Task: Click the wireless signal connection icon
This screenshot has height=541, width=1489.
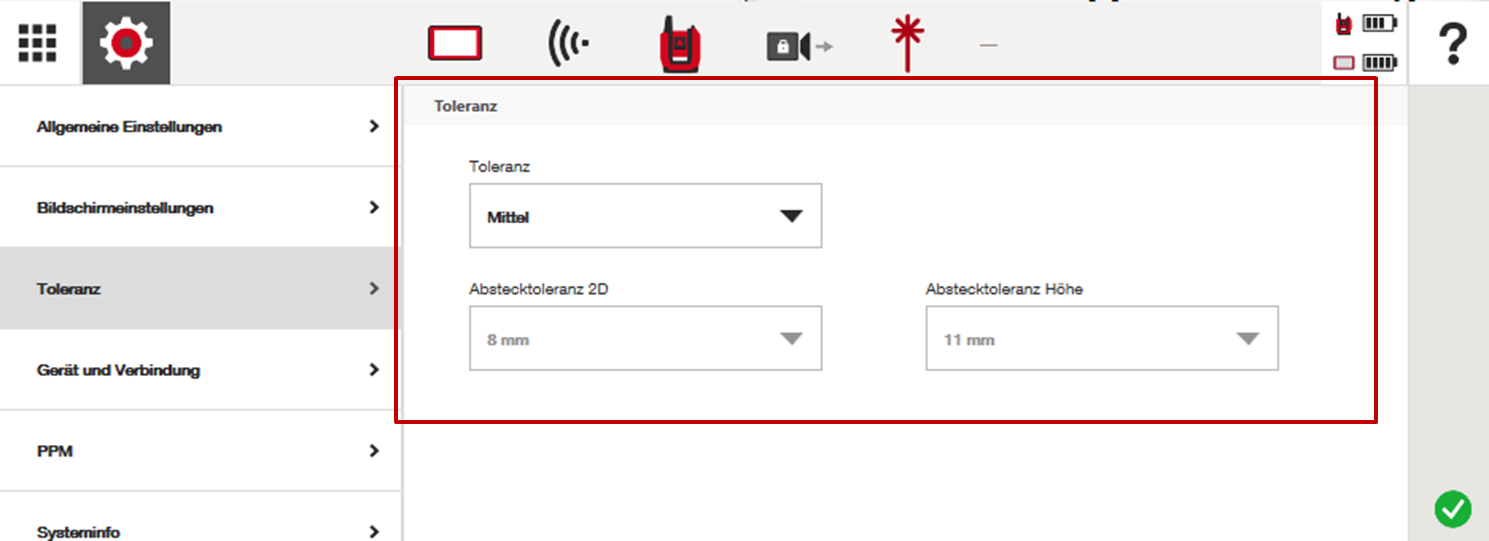Action: [568, 44]
